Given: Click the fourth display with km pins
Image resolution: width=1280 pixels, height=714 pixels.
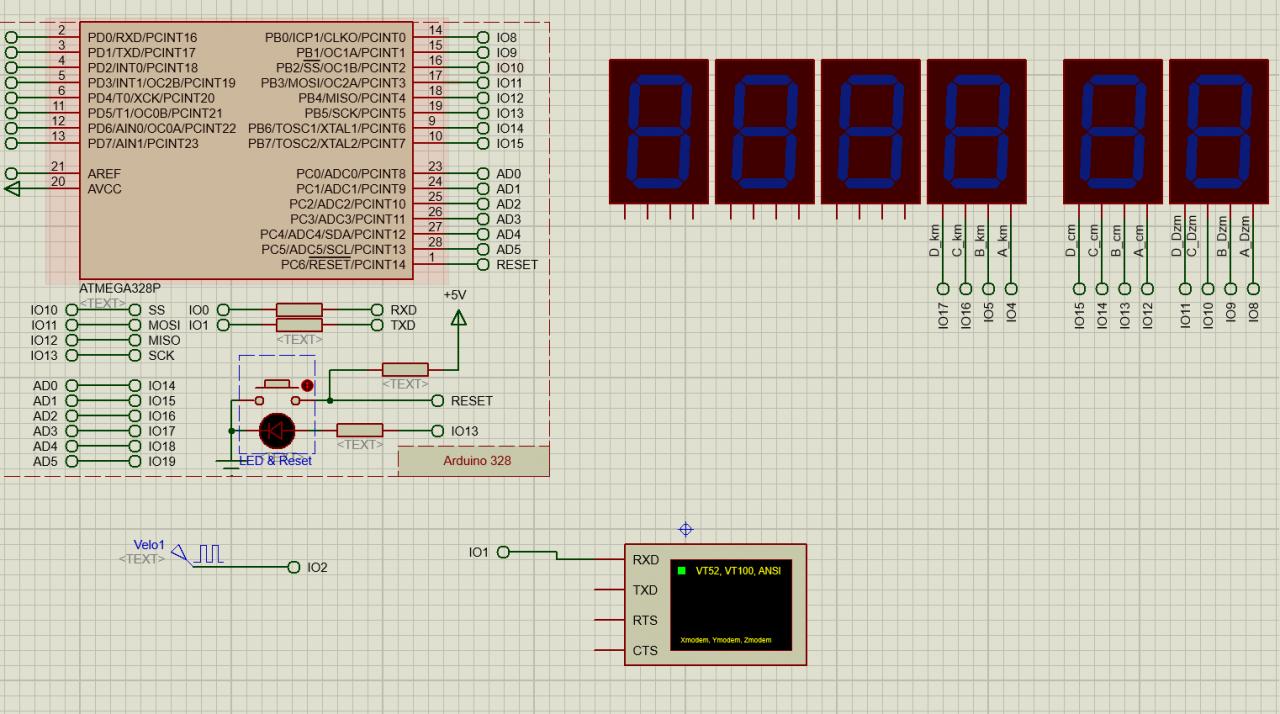Looking at the screenshot, I should [x=976, y=131].
